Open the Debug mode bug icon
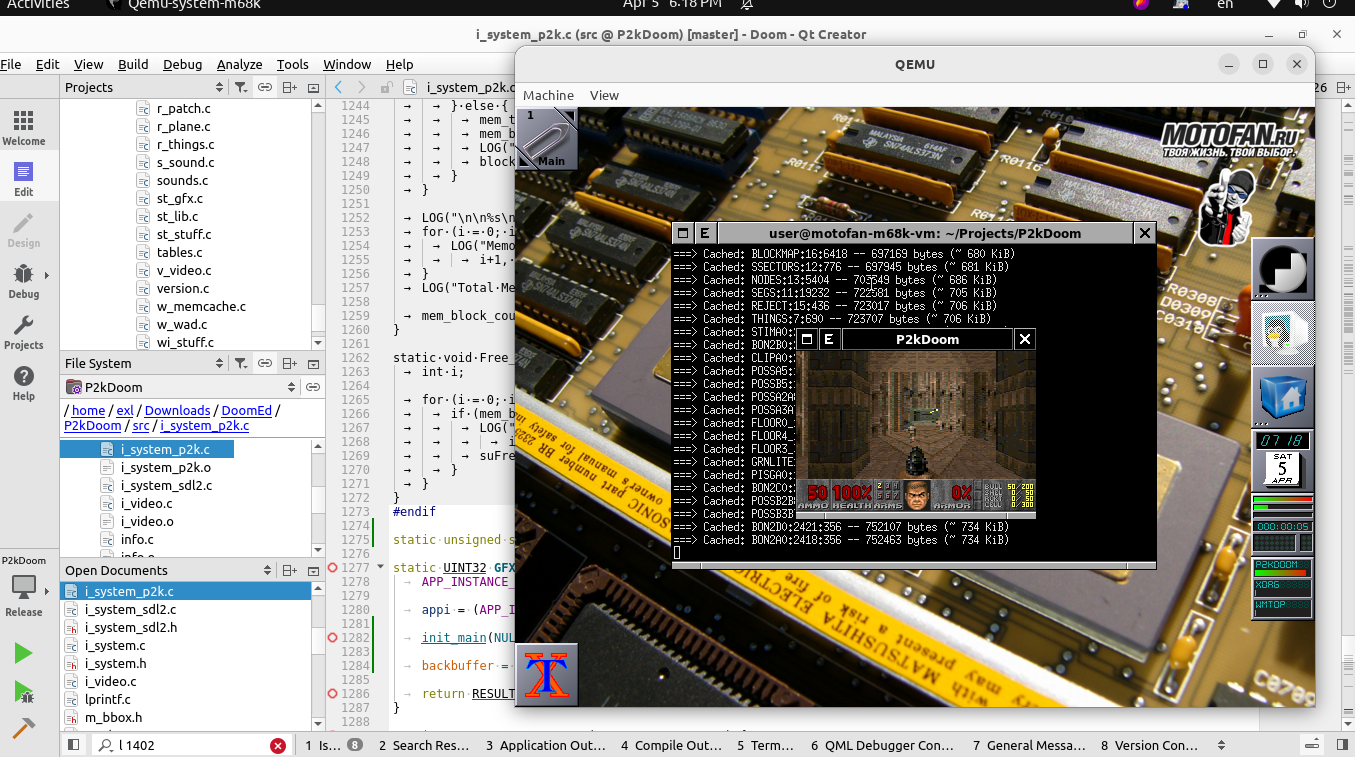The image size is (1355, 757). [23, 281]
